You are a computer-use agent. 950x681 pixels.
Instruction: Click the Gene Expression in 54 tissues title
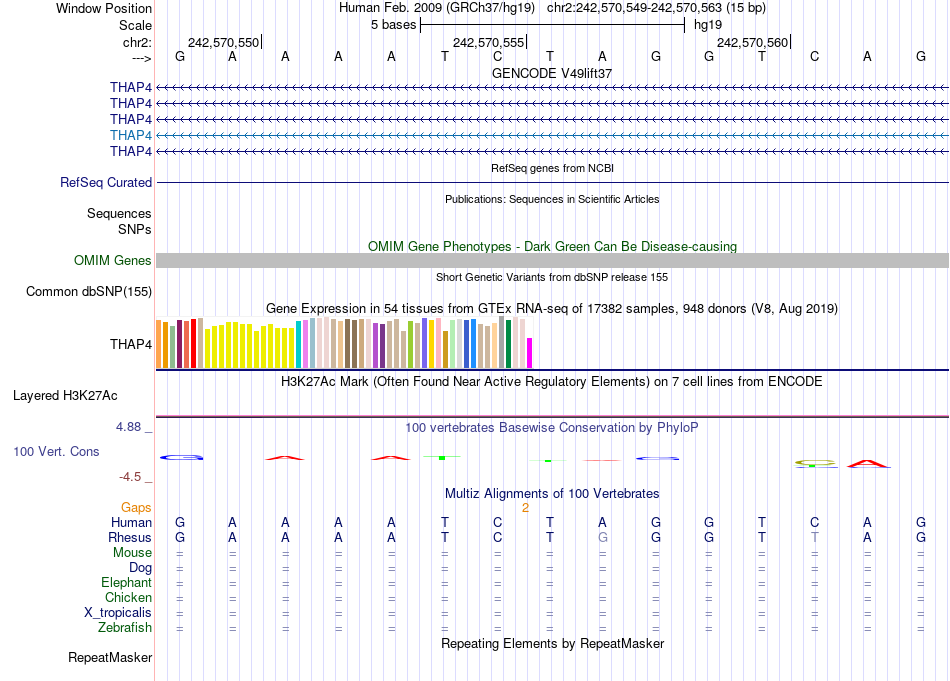[x=552, y=309]
